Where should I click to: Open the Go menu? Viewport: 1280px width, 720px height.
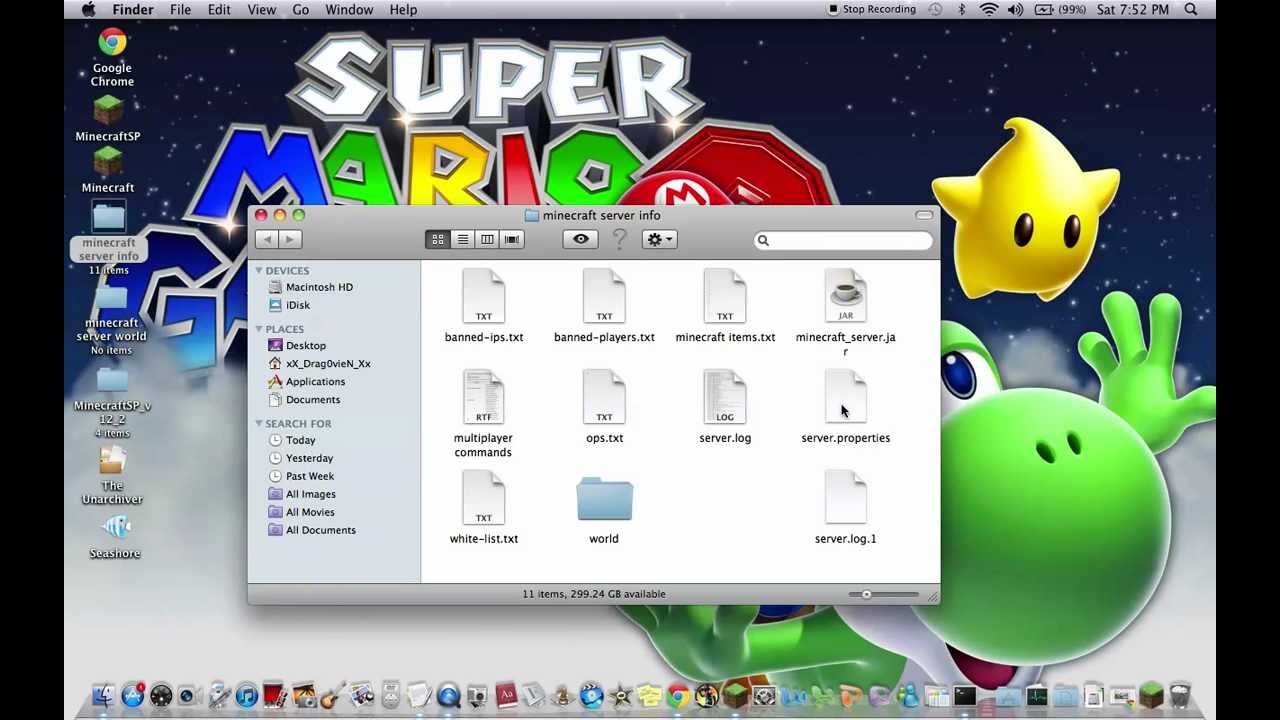(x=301, y=9)
